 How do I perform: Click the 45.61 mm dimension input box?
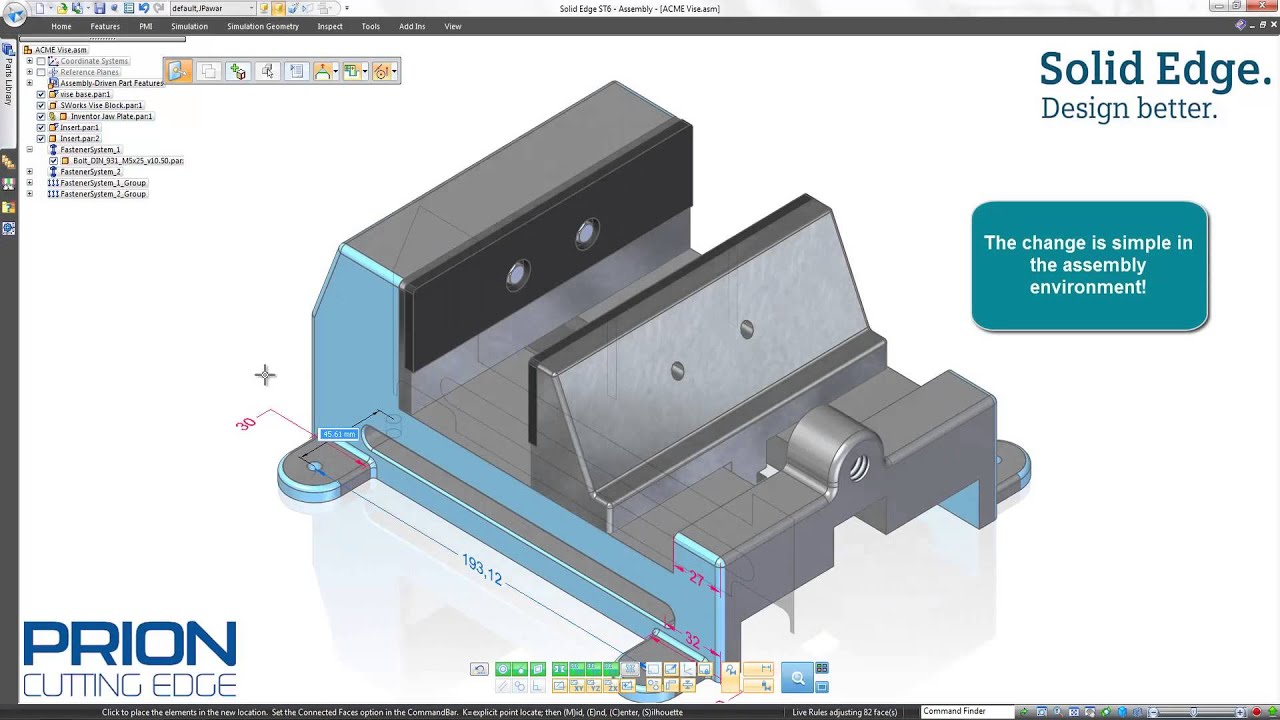point(338,434)
